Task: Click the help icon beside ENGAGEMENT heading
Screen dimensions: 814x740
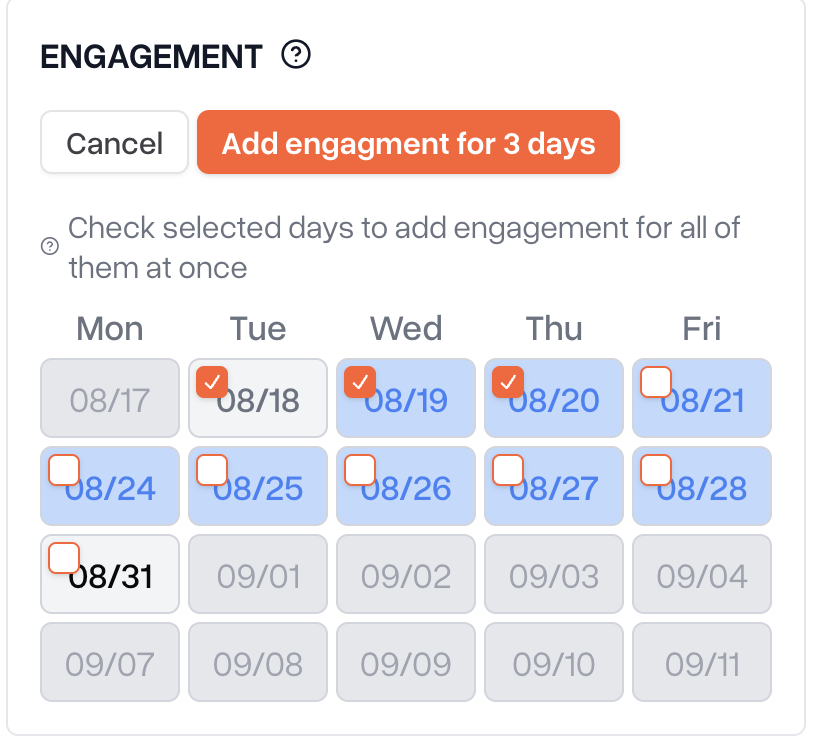Action: click(x=296, y=55)
